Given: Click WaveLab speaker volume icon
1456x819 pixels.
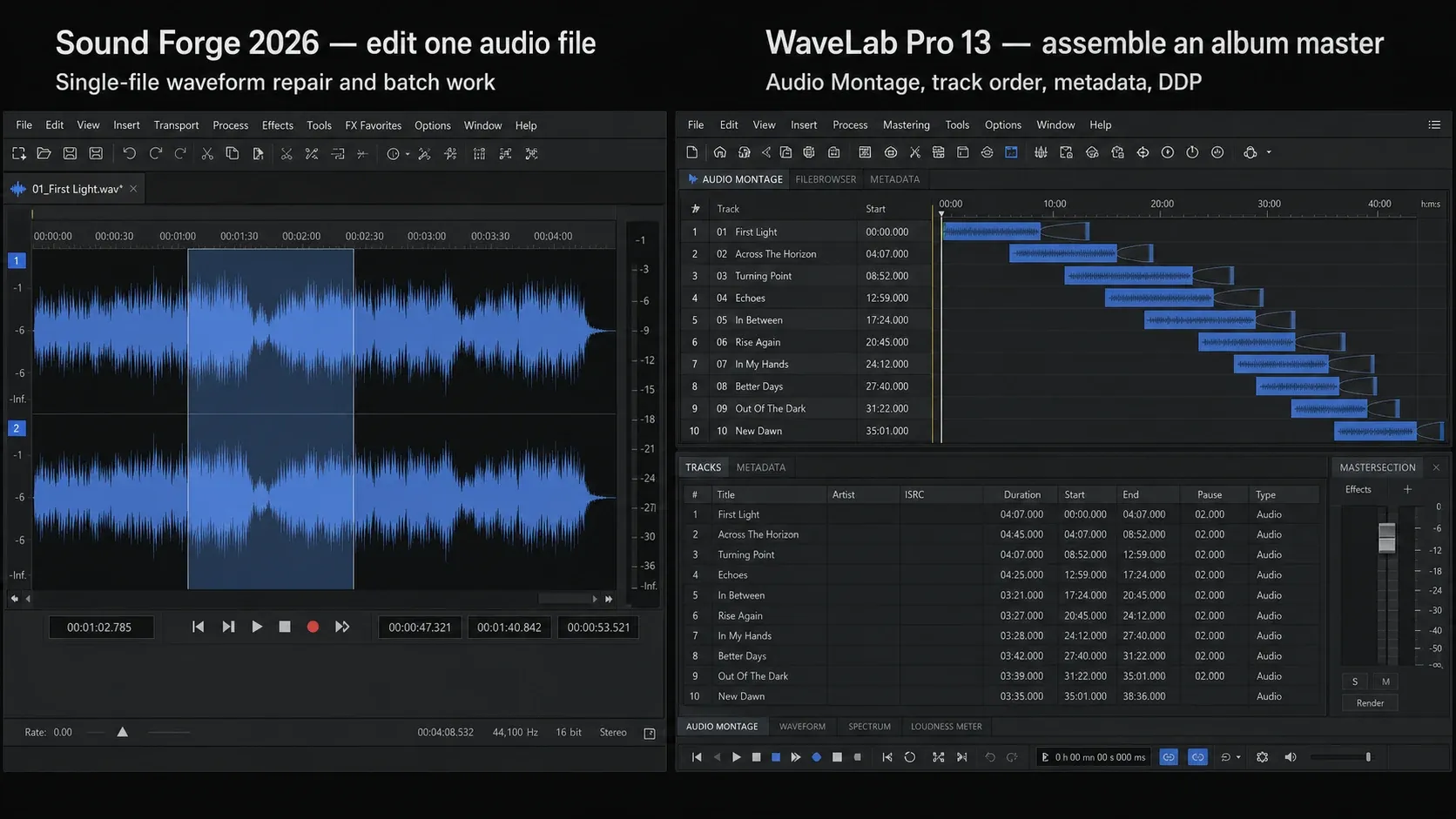Looking at the screenshot, I should pyautogui.click(x=1291, y=757).
